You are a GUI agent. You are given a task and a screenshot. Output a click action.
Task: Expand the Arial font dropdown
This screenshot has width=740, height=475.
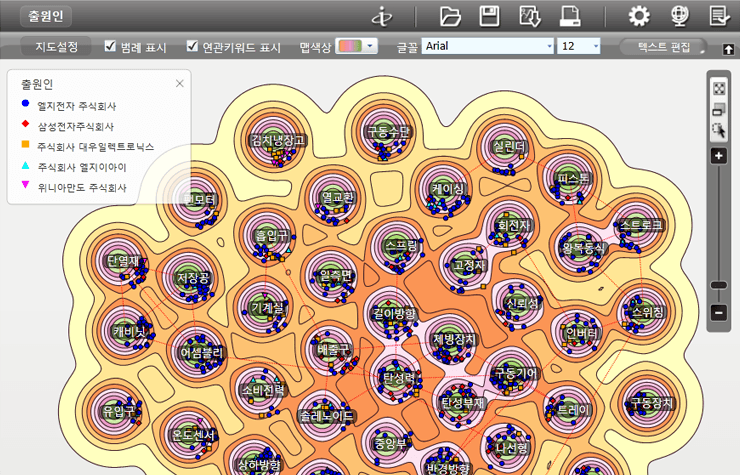[x=548, y=46]
